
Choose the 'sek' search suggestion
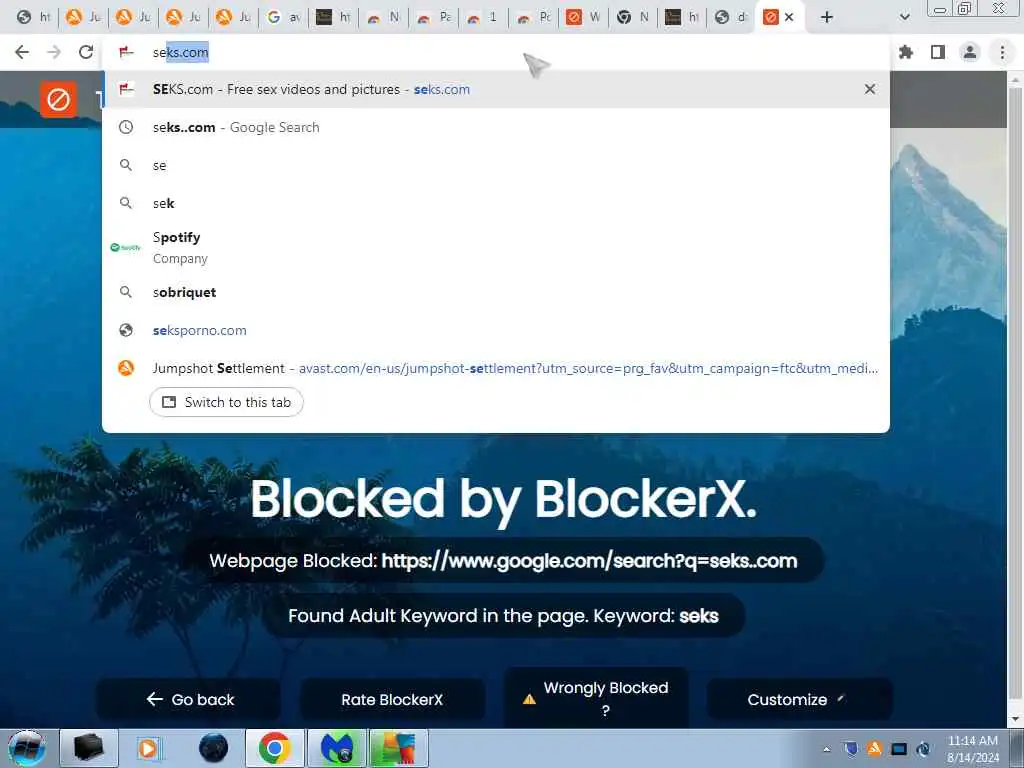(x=496, y=203)
